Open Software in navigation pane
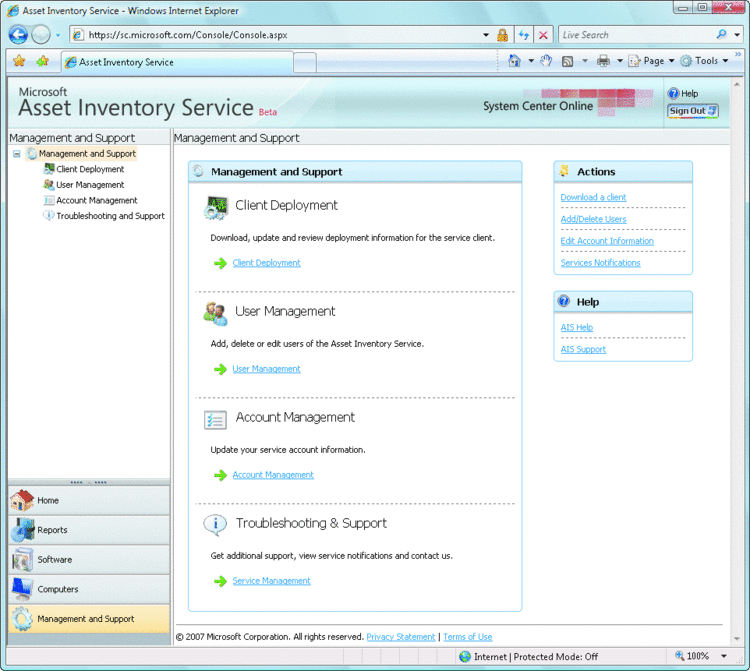This screenshot has height=671, width=750. pyautogui.click(x=89, y=560)
